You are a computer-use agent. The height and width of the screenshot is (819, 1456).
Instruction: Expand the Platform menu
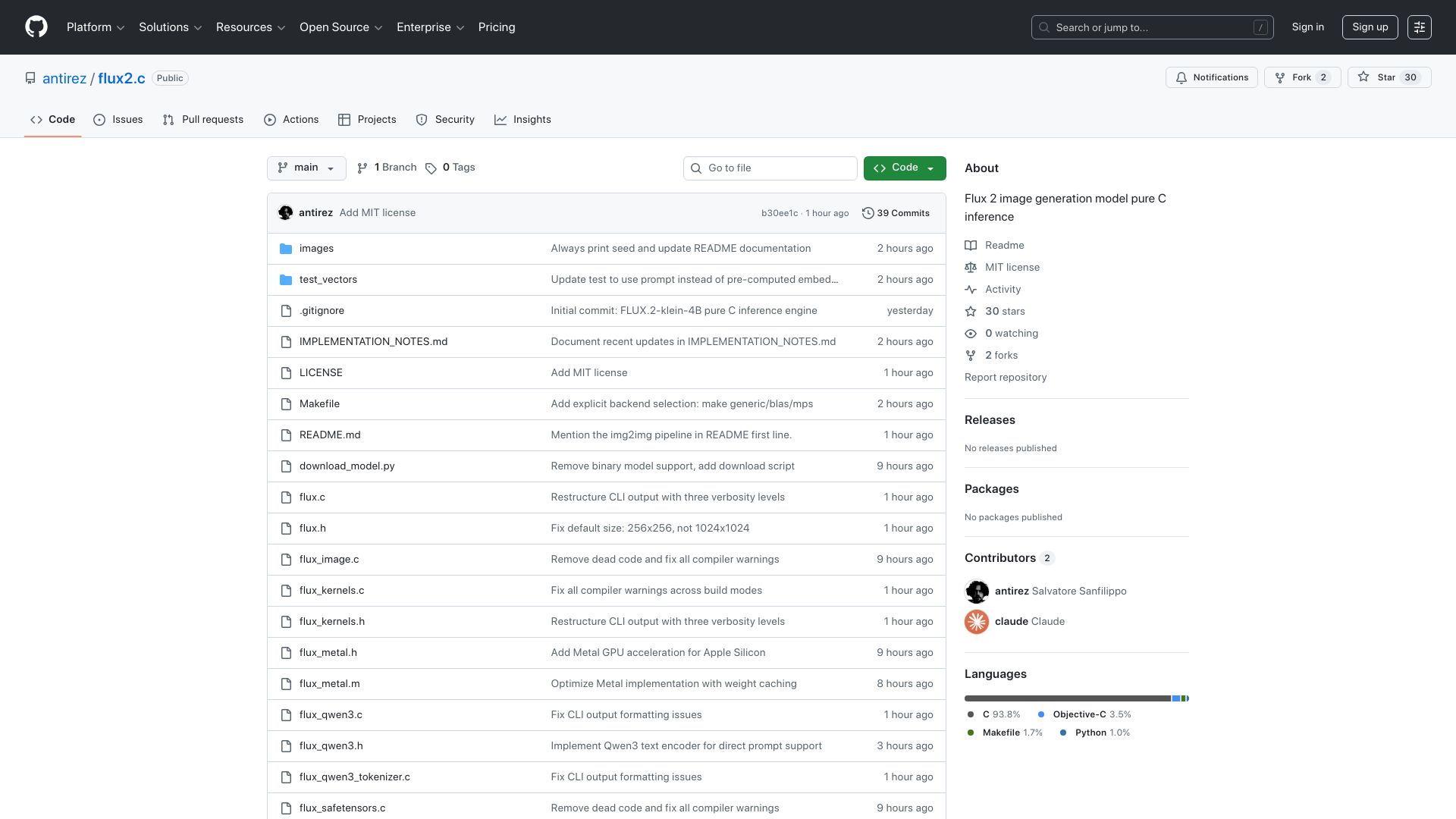pos(96,27)
